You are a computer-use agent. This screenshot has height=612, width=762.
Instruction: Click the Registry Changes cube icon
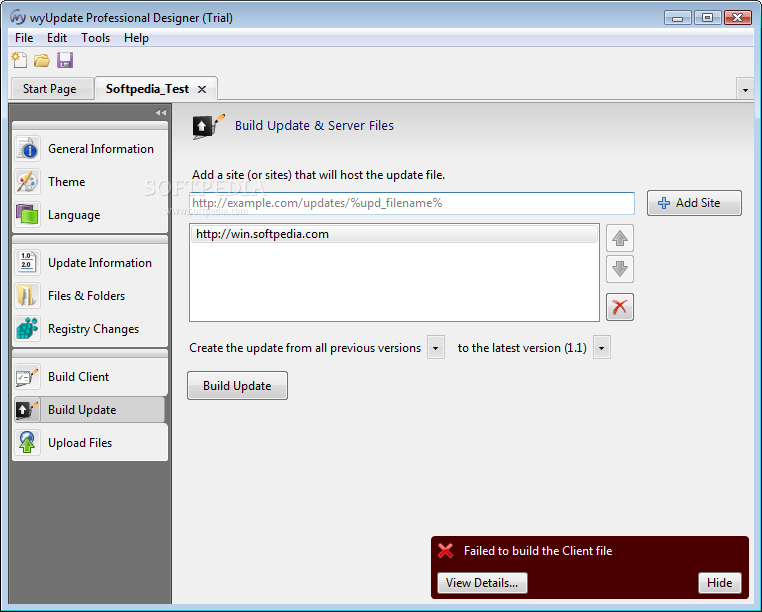pyautogui.click(x=27, y=329)
